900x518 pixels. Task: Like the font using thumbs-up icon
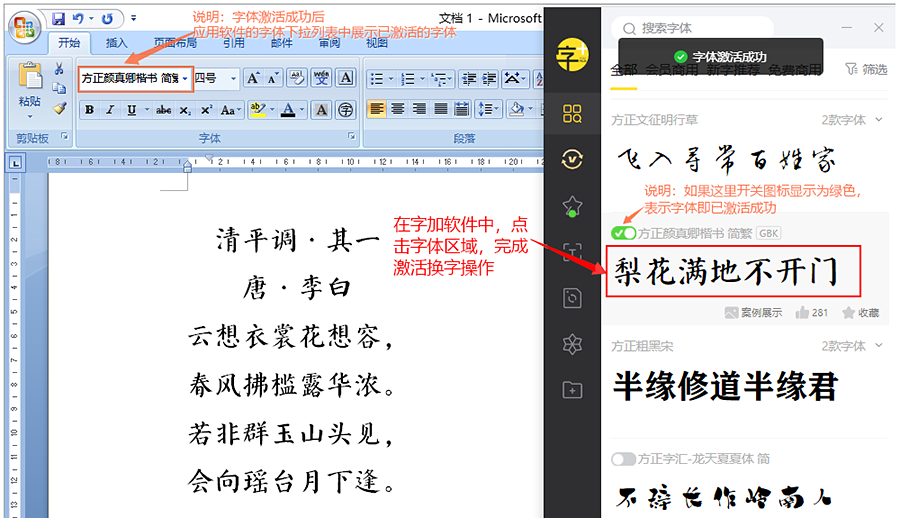coord(802,313)
